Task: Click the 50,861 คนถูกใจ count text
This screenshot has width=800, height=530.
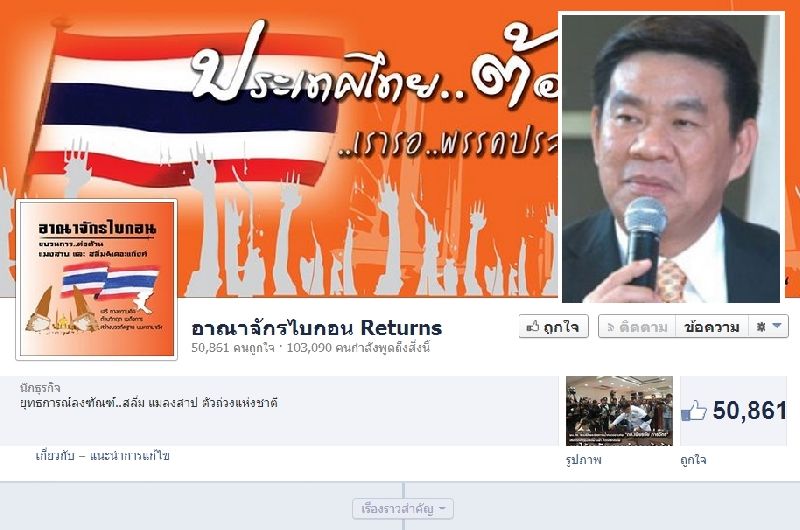Action: click(x=233, y=348)
